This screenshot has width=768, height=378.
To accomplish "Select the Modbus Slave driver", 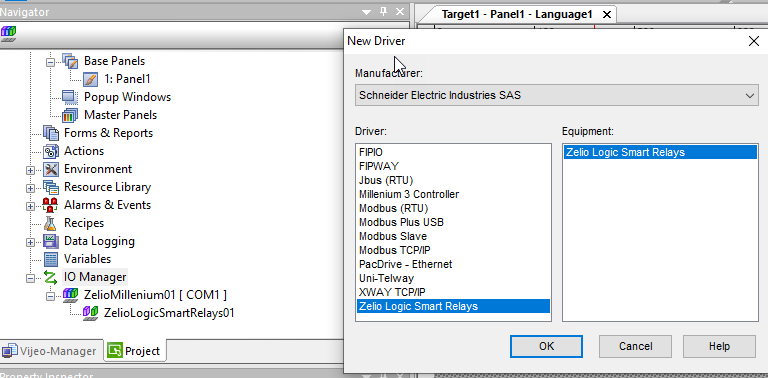I will coord(453,236).
